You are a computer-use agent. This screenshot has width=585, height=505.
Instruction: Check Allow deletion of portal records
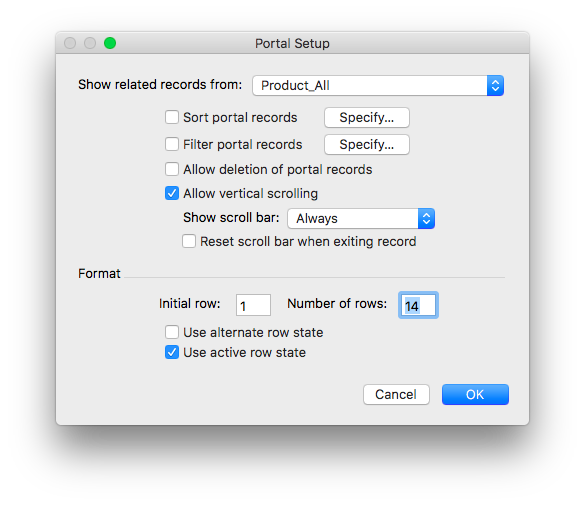click(x=172, y=169)
